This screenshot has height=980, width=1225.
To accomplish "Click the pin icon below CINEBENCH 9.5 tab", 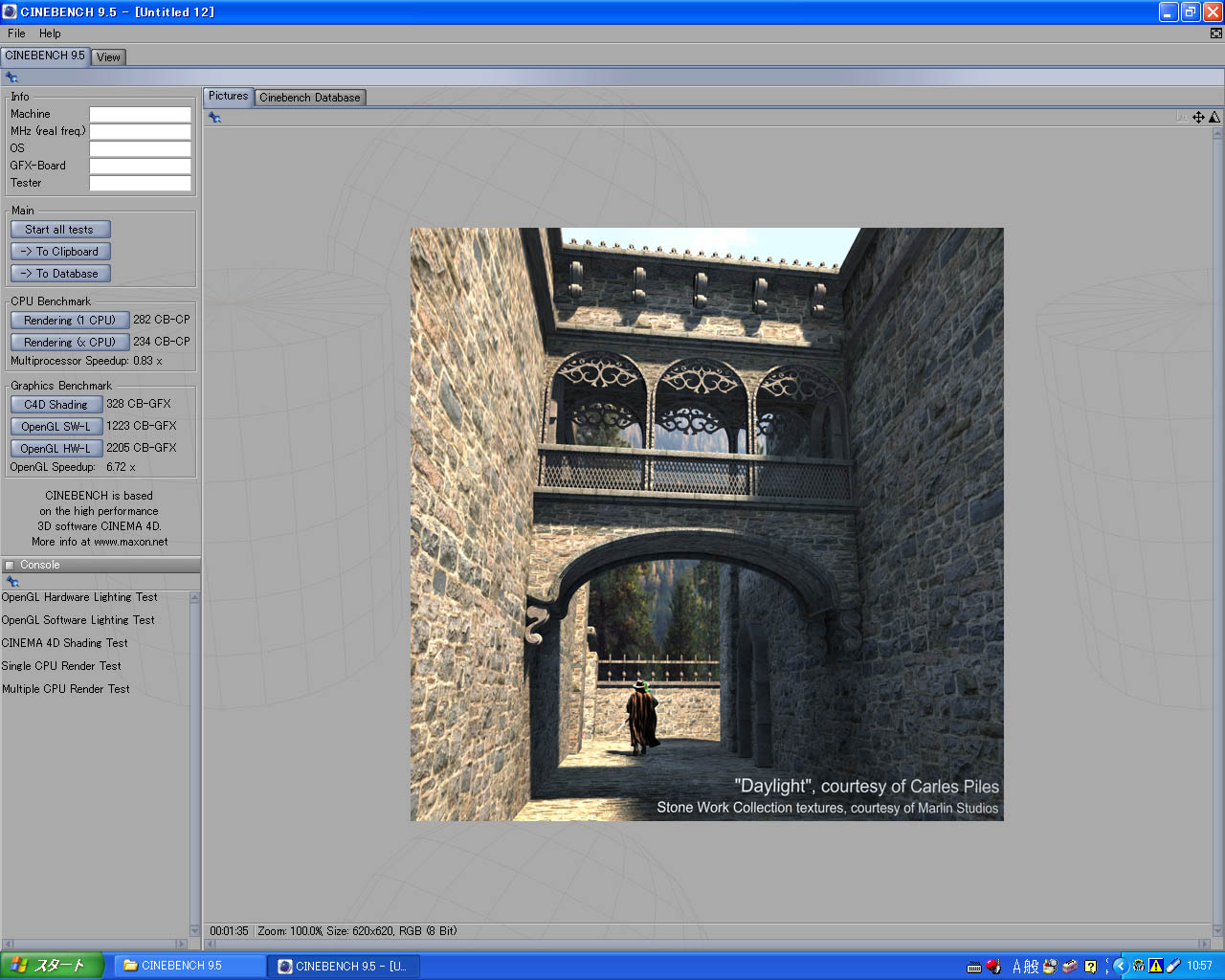I will click(x=11, y=78).
